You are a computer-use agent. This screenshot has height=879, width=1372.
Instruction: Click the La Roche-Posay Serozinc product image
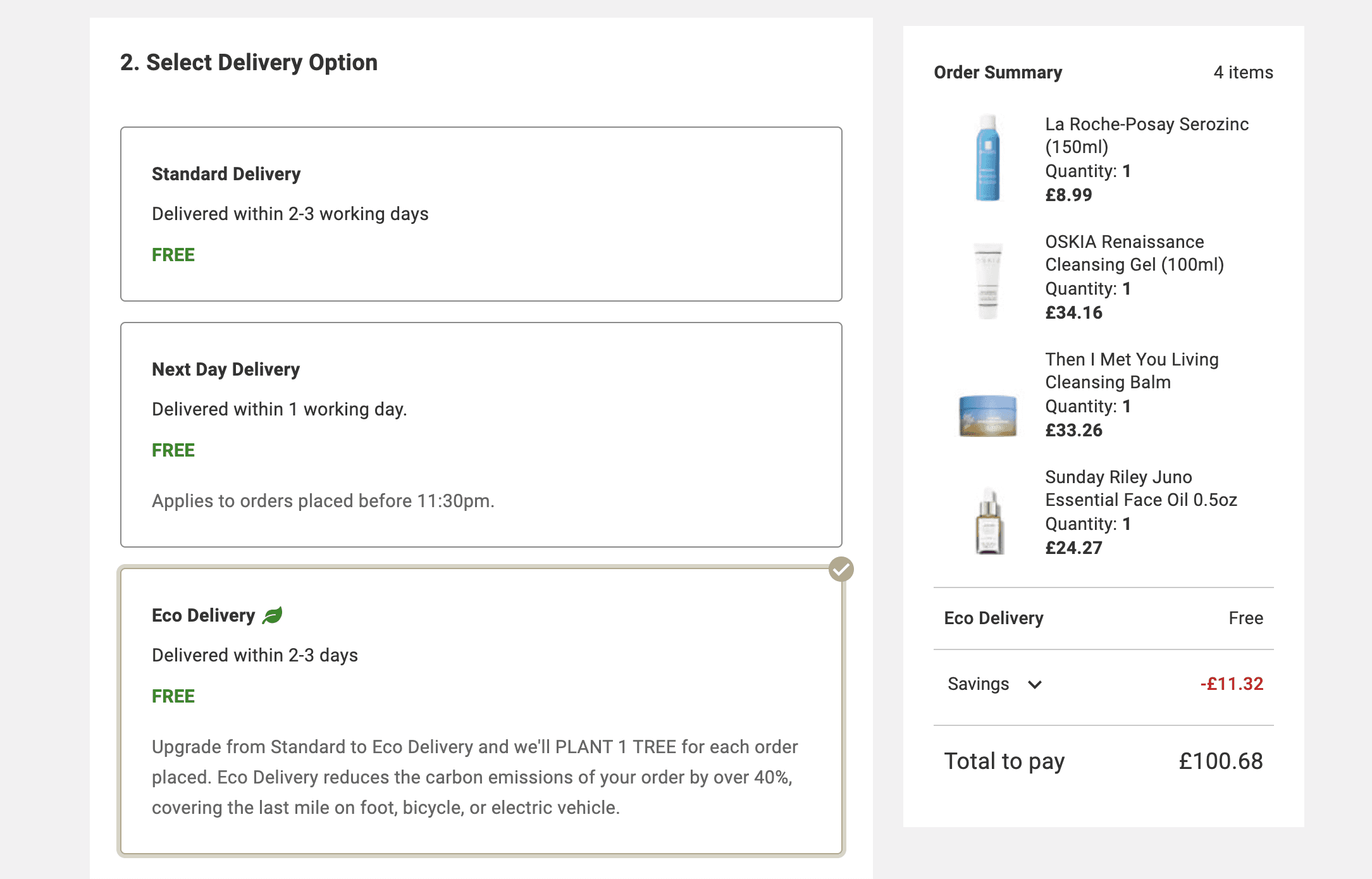(987, 158)
